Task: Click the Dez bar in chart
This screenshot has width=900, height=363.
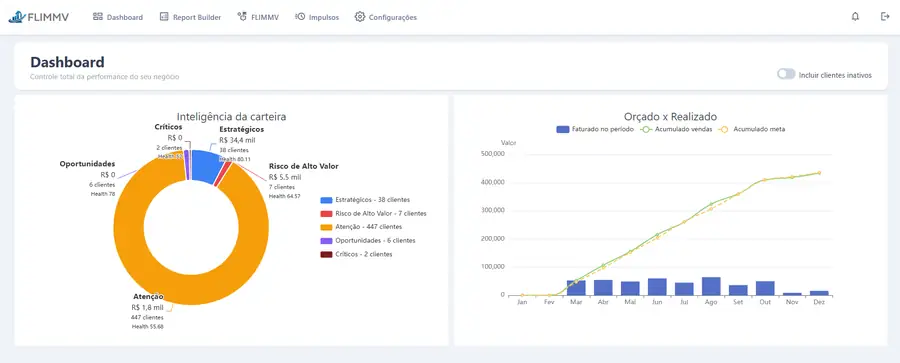Action: click(x=818, y=293)
